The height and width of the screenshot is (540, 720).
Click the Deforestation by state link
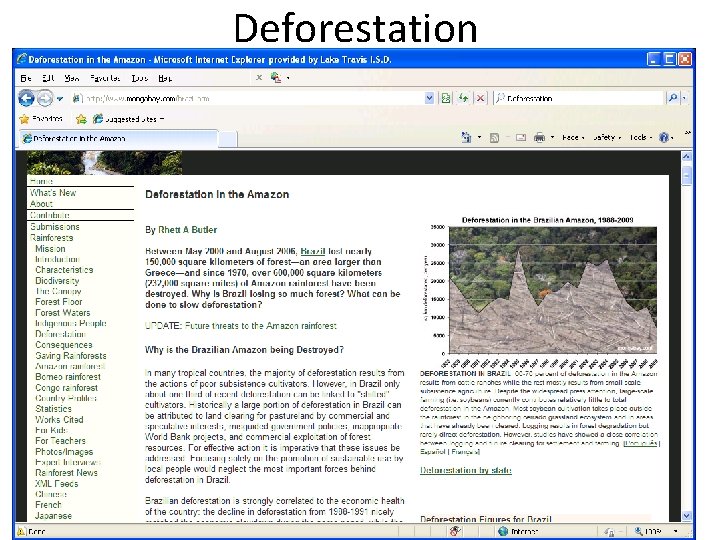(466, 470)
